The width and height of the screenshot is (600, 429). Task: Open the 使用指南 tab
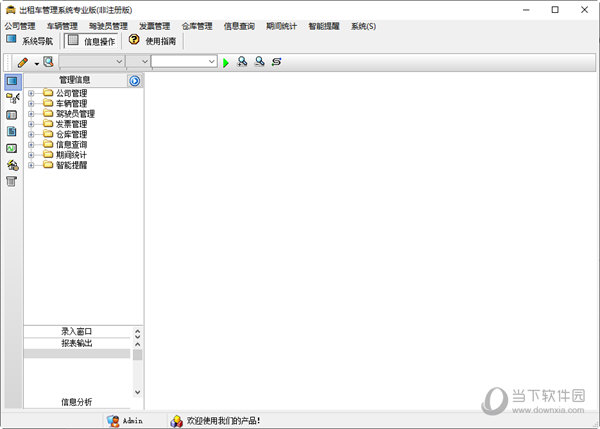click(156, 41)
